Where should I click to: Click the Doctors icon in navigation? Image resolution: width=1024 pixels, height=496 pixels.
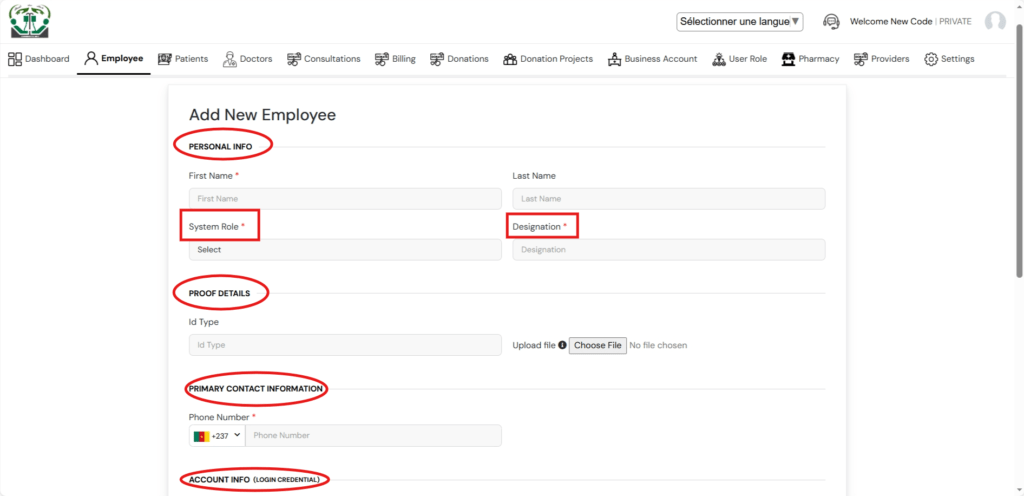pyautogui.click(x=229, y=59)
